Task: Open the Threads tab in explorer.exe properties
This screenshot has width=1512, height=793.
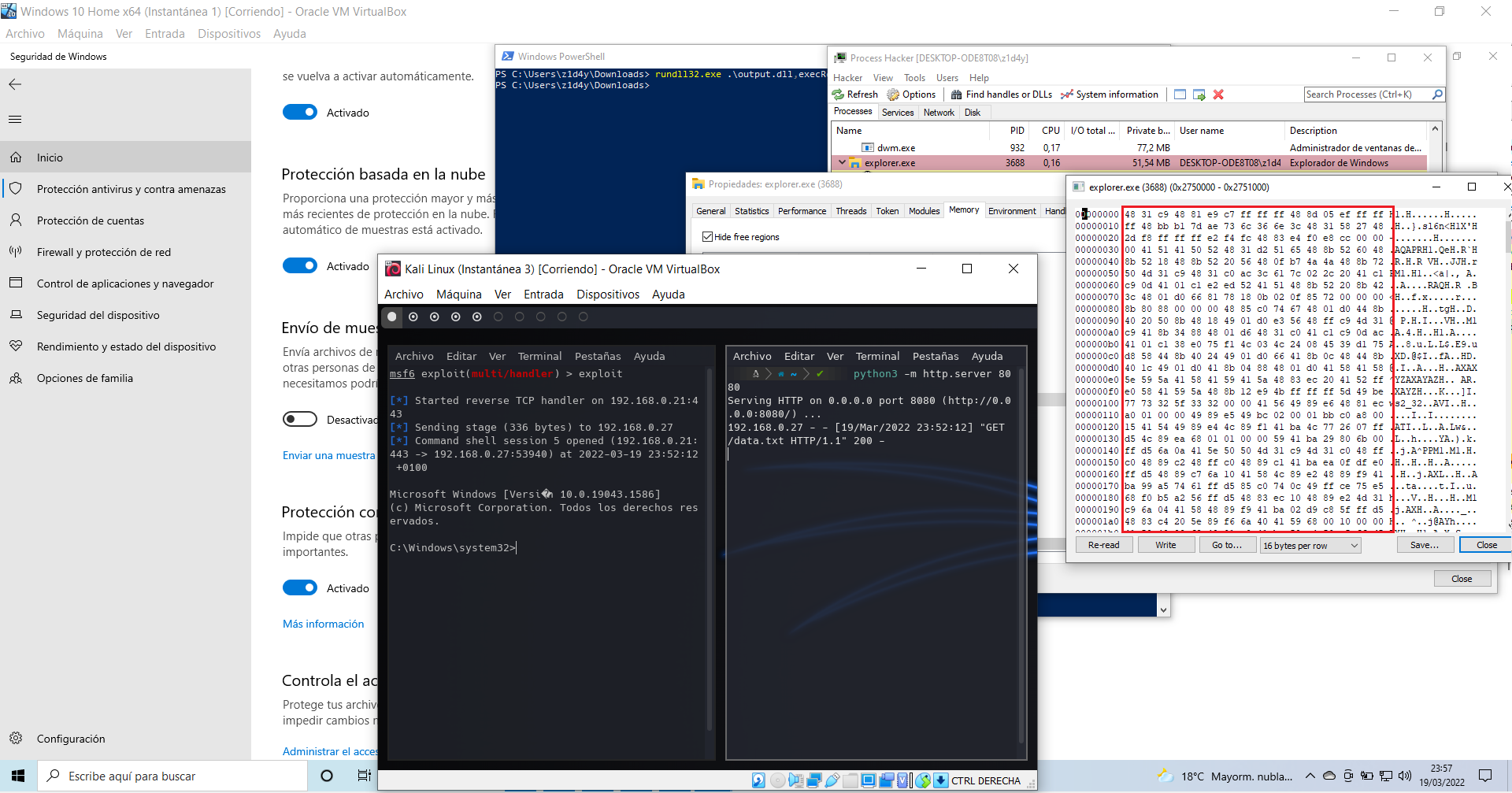Action: pyautogui.click(x=851, y=211)
